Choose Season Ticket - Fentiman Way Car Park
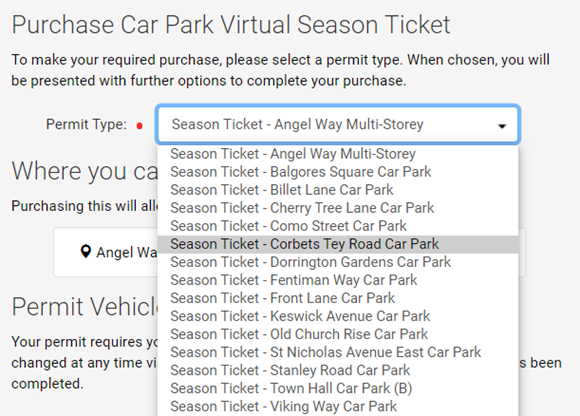The width and height of the screenshot is (580, 416). [x=338, y=280]
